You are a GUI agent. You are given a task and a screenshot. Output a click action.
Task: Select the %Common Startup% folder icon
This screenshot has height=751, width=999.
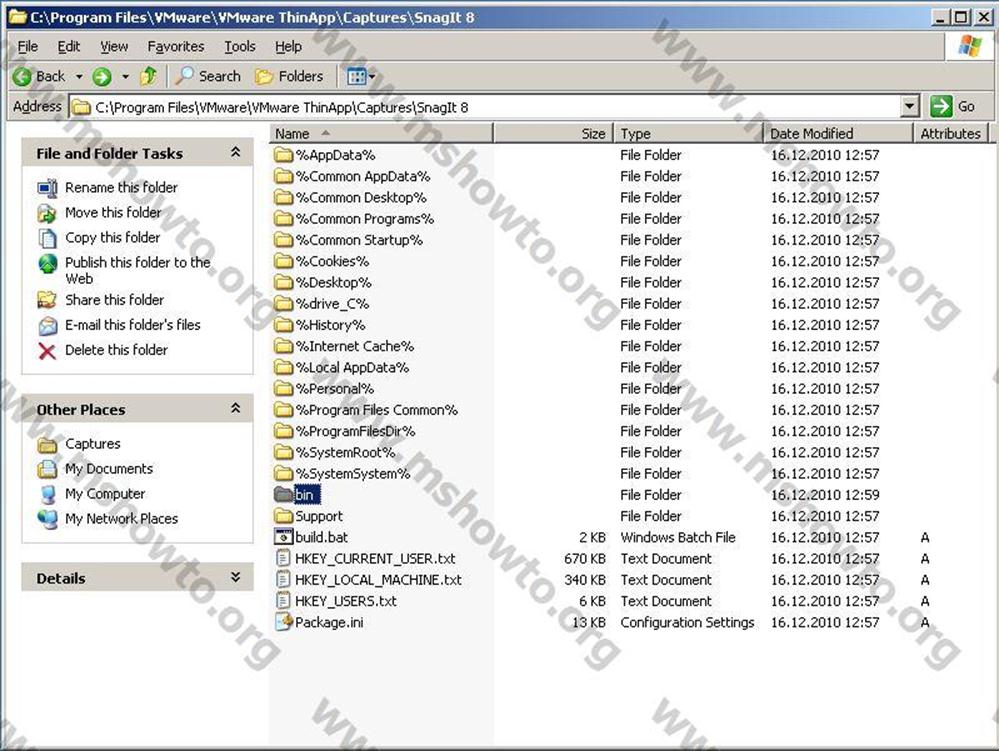coord(284,240)
